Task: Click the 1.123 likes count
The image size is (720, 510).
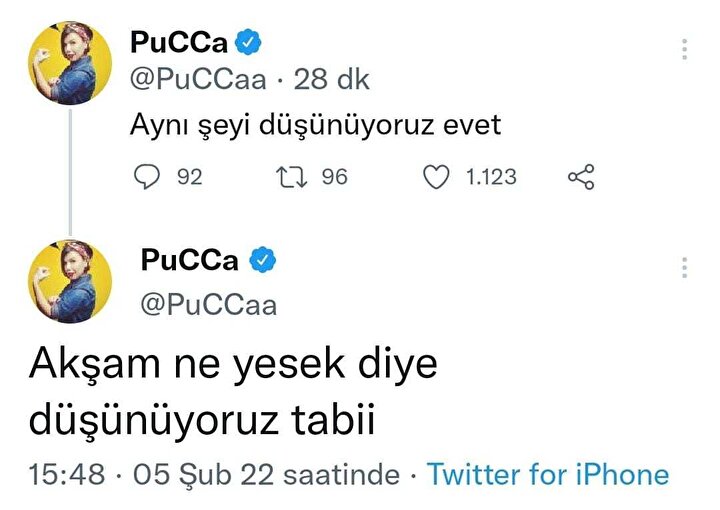Action: click(491, 177)
